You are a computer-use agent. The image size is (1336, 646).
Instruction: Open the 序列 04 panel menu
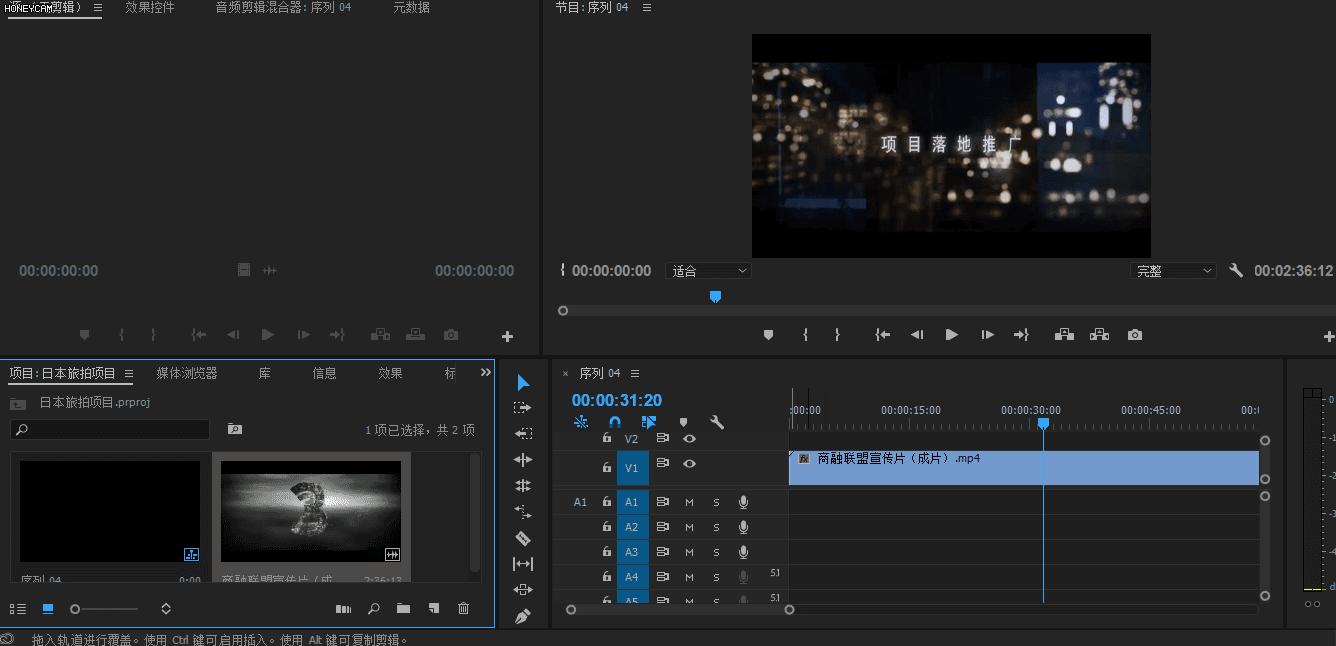coord(634,372)
